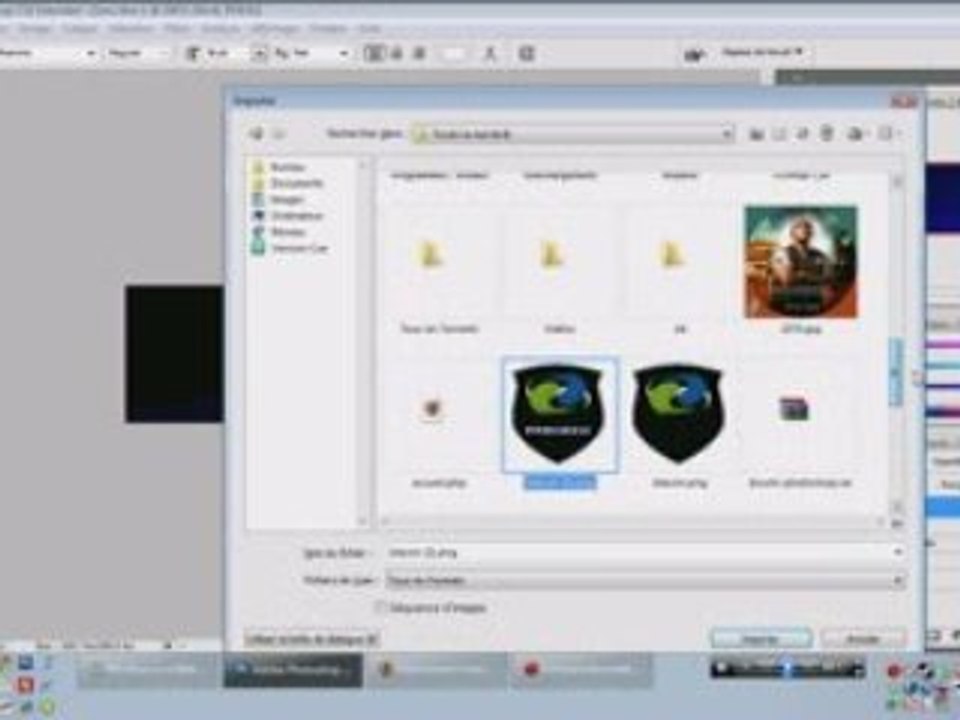Click the Importer button
This screenshot has width=960, height=720.
point(761,639)
